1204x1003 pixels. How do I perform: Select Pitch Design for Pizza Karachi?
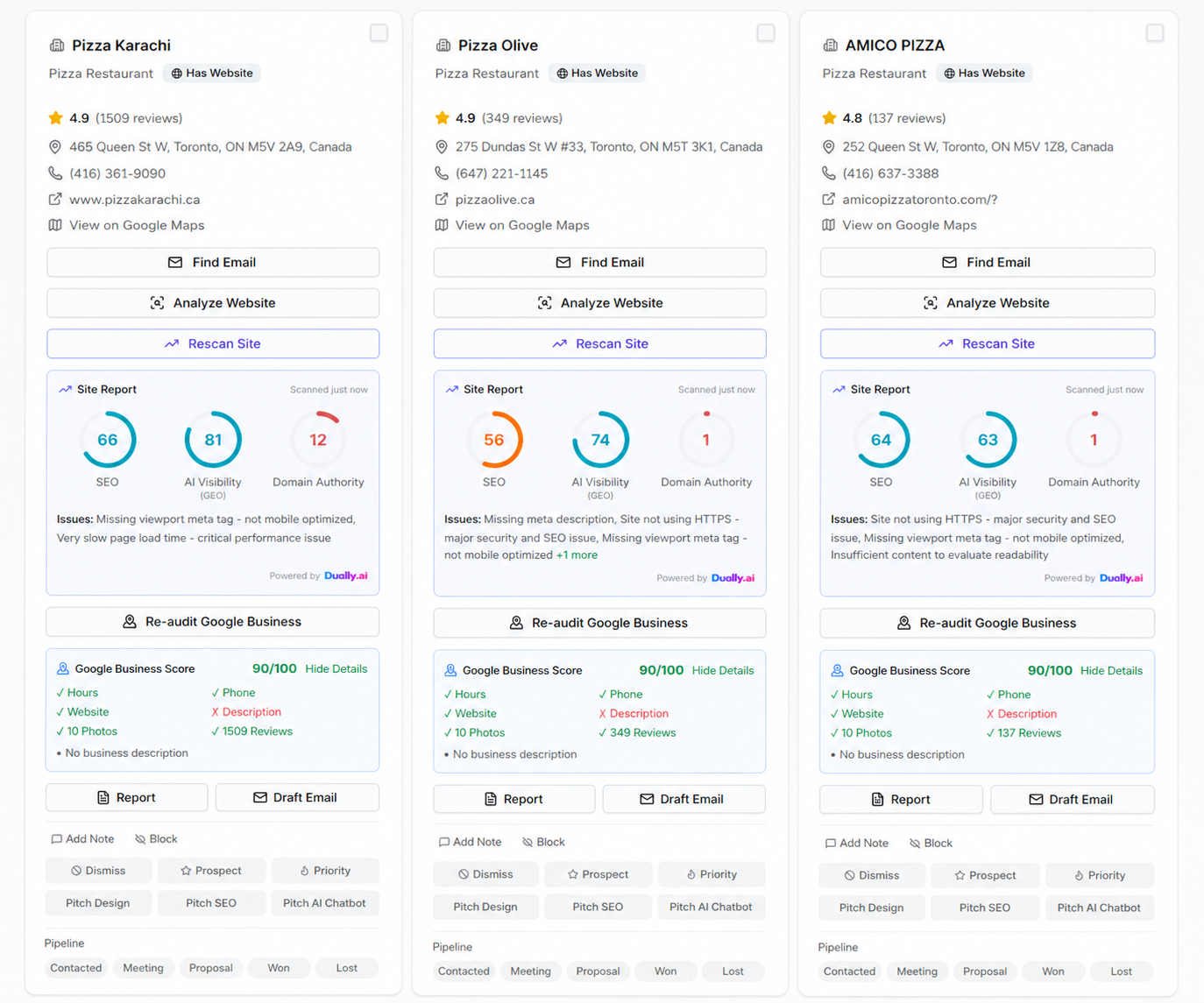coord(98,903)
